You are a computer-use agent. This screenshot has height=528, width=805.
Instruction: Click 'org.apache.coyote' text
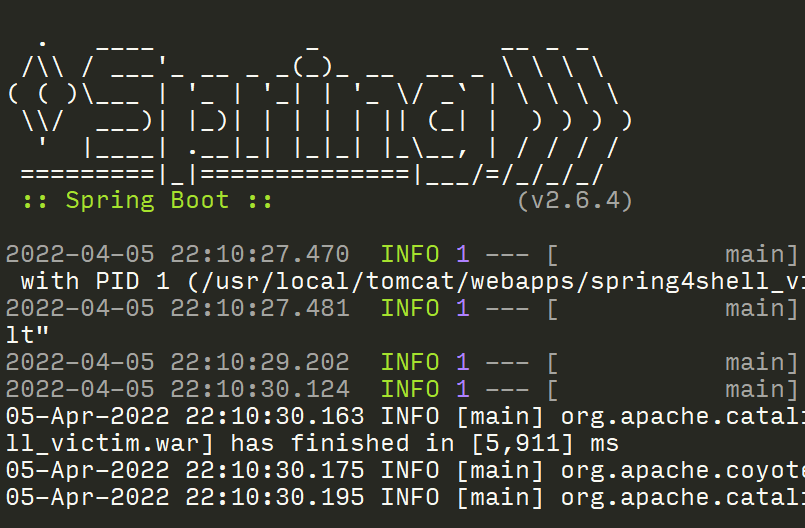coord(683,470)
